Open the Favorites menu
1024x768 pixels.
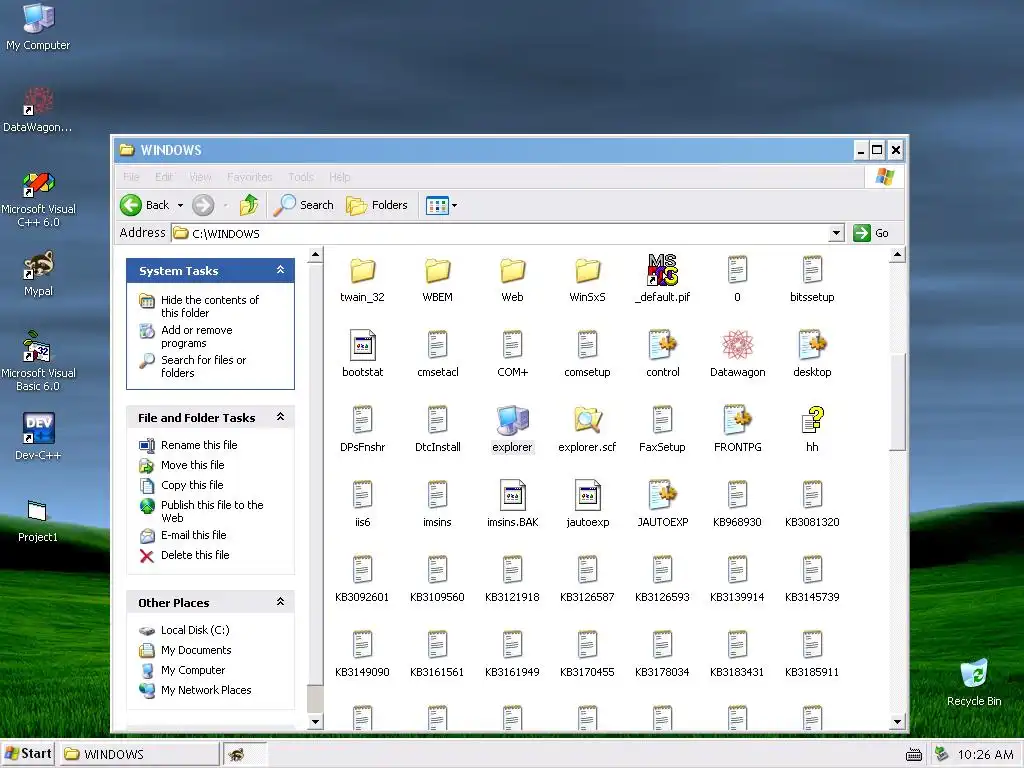click(x=249, y=177)
